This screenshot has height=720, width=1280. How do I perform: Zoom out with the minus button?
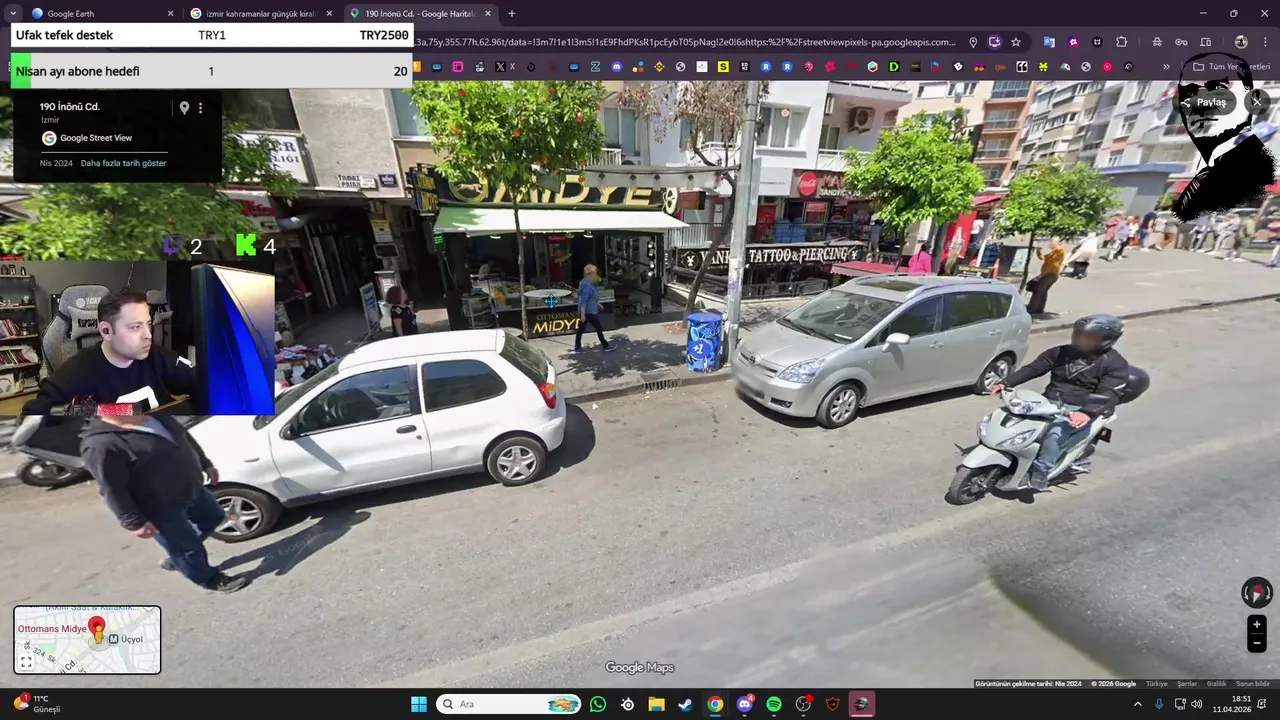[1257, 644]
